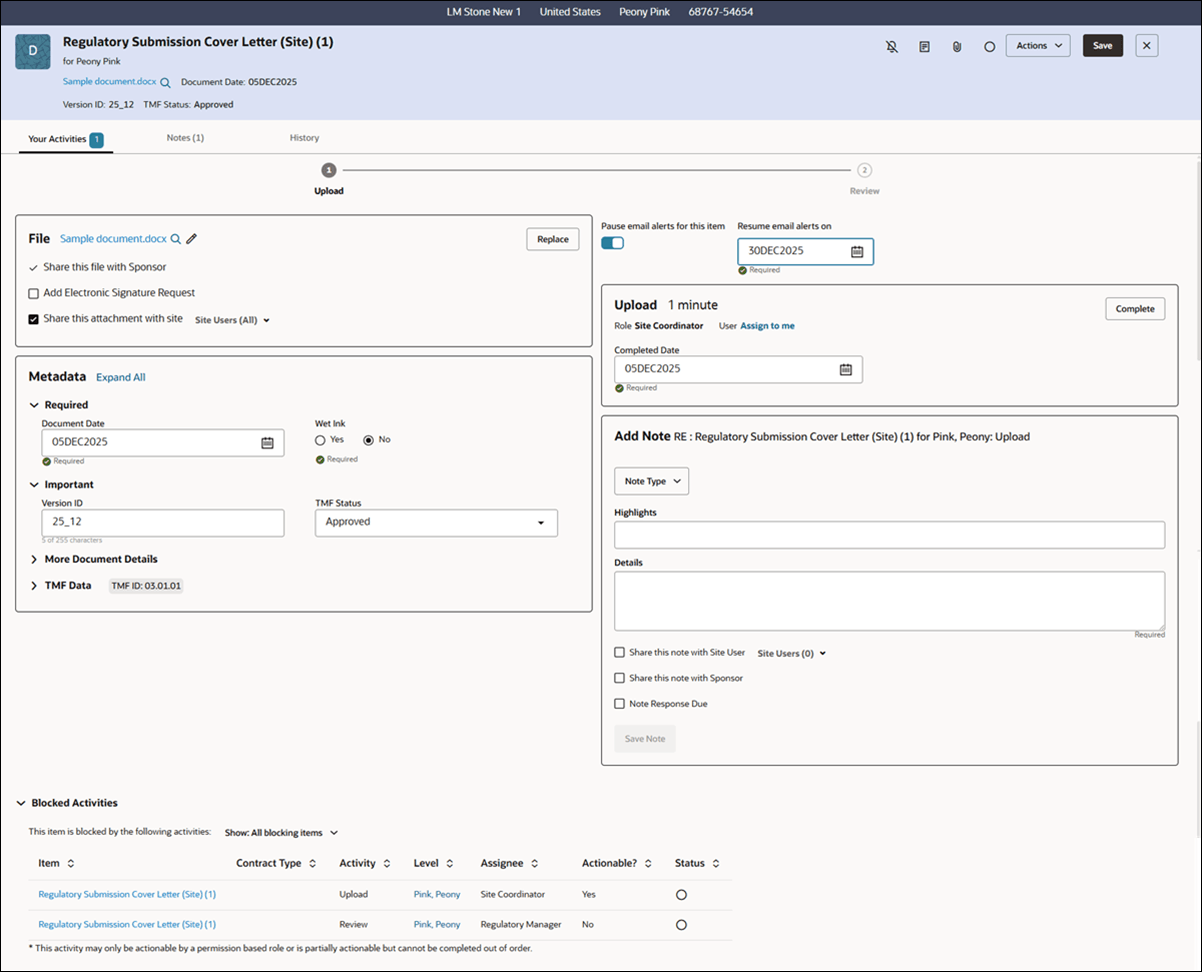Open the Note Type dropdown
The image size is (1202, 972).
point(651,481)
